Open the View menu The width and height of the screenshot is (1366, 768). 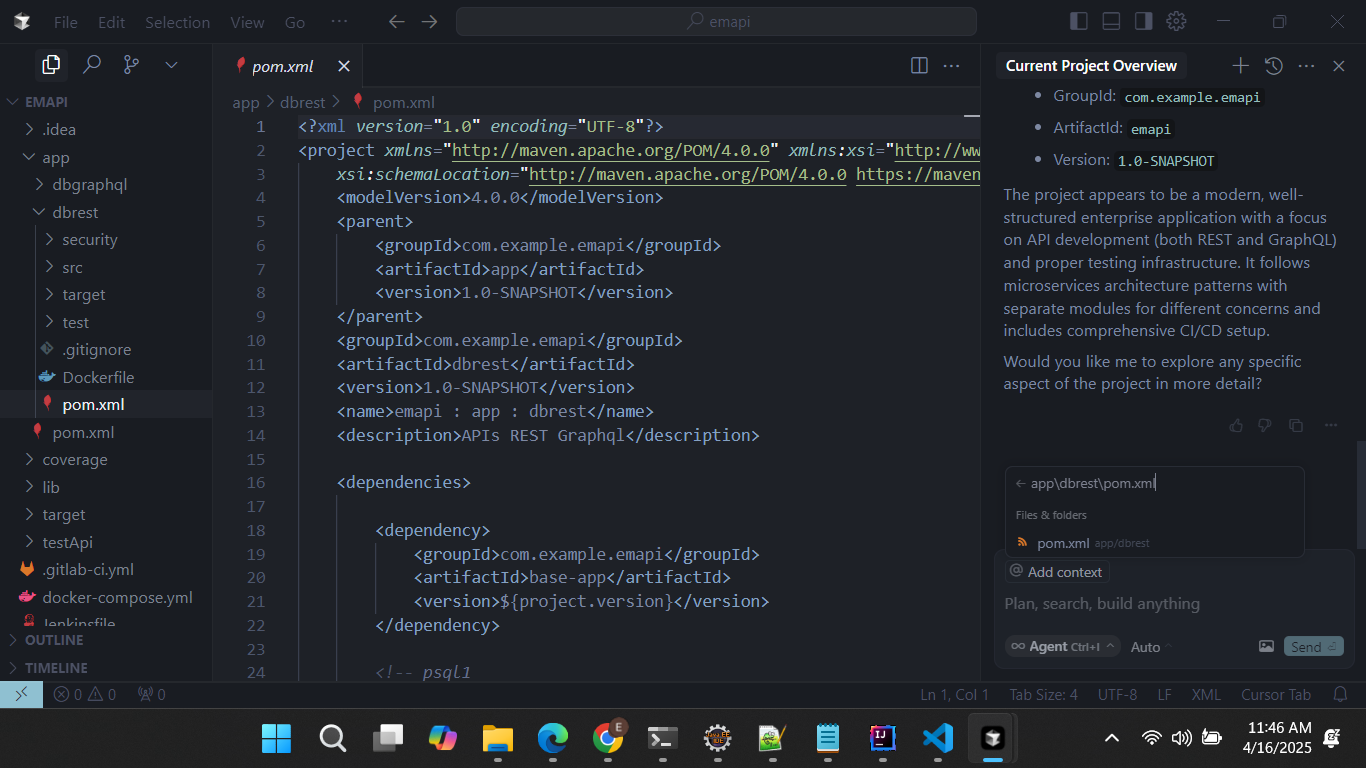[x=247, y=22]
